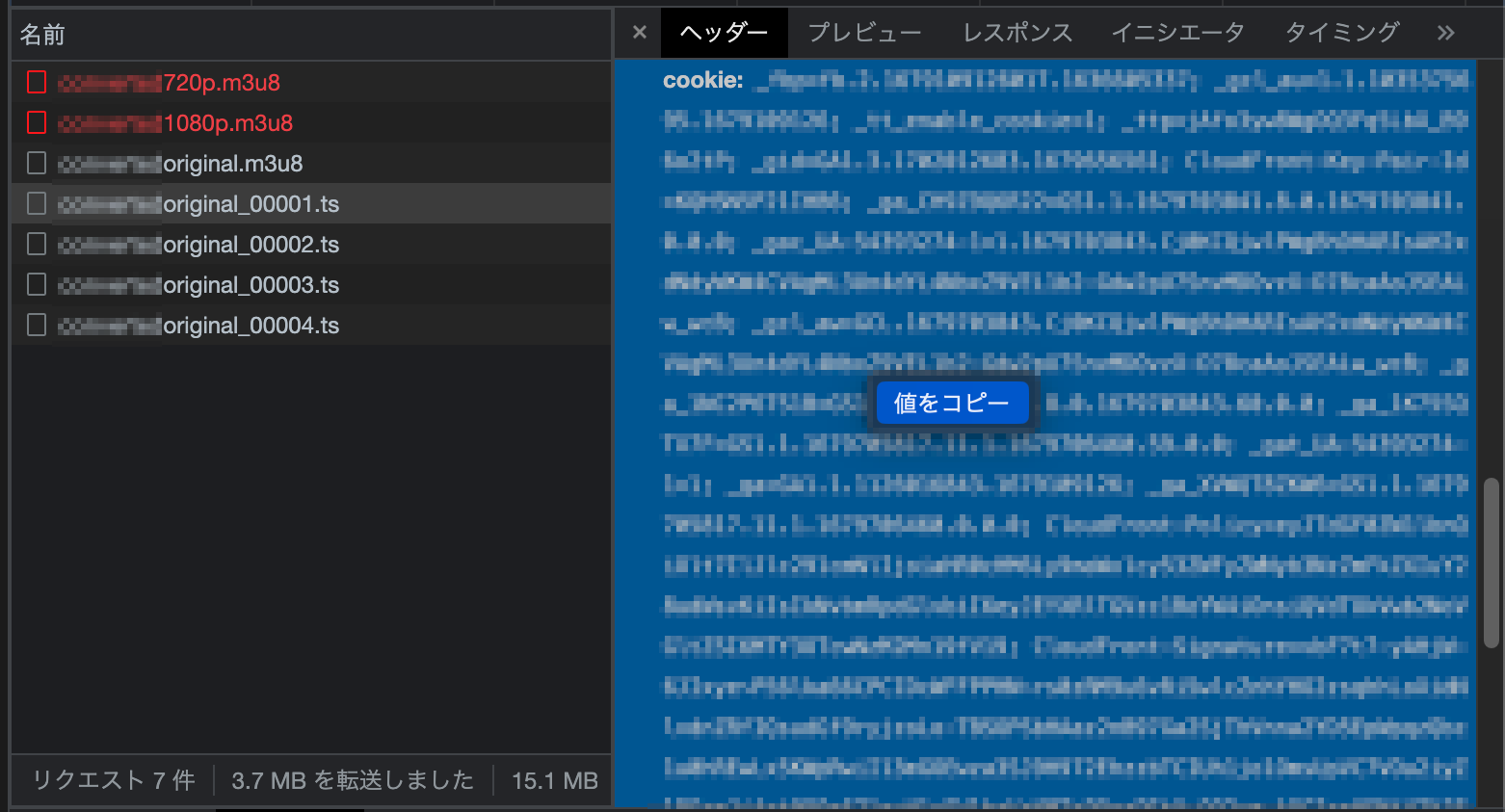Select the original_00004.ts request
The image size is (1505, 812).
311,326
